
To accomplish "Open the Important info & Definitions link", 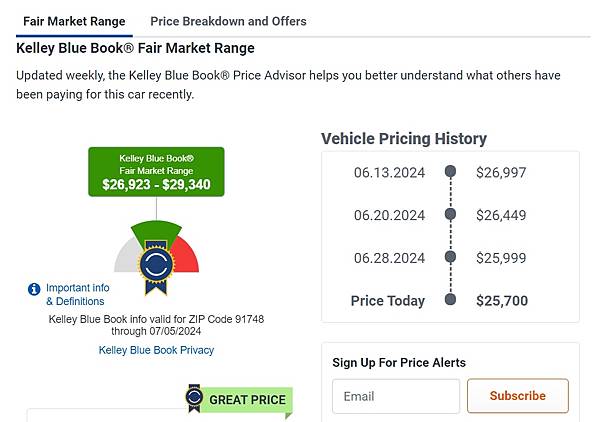I will 77,294.
